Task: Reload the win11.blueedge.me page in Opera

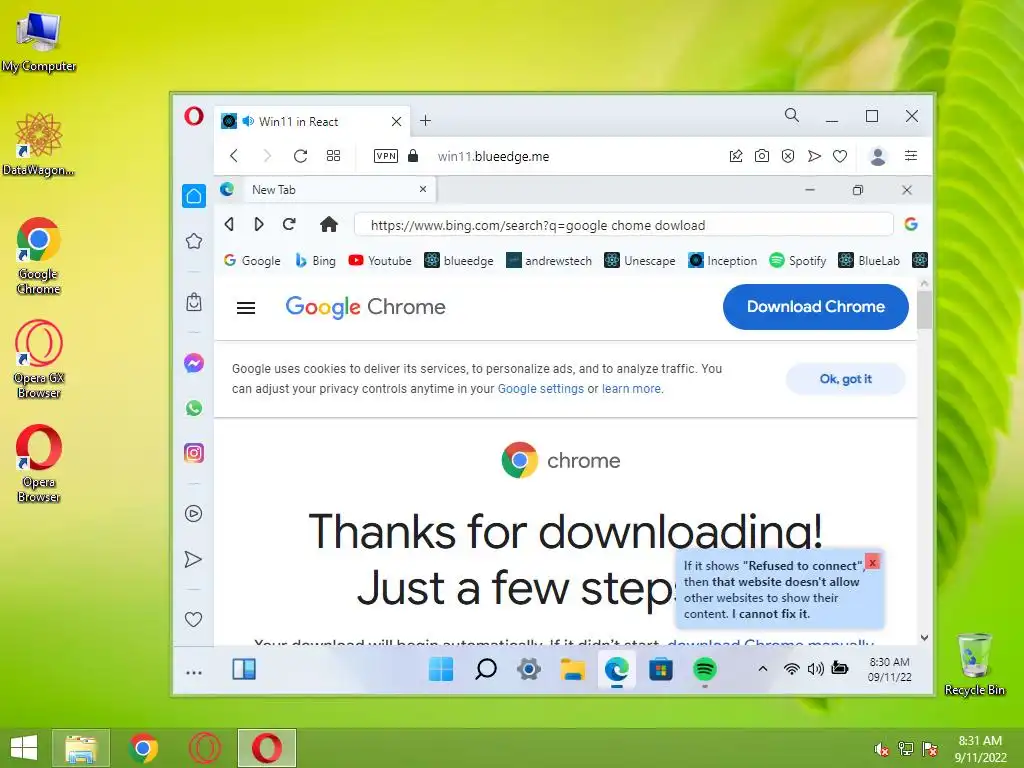Action: (300, 155)
